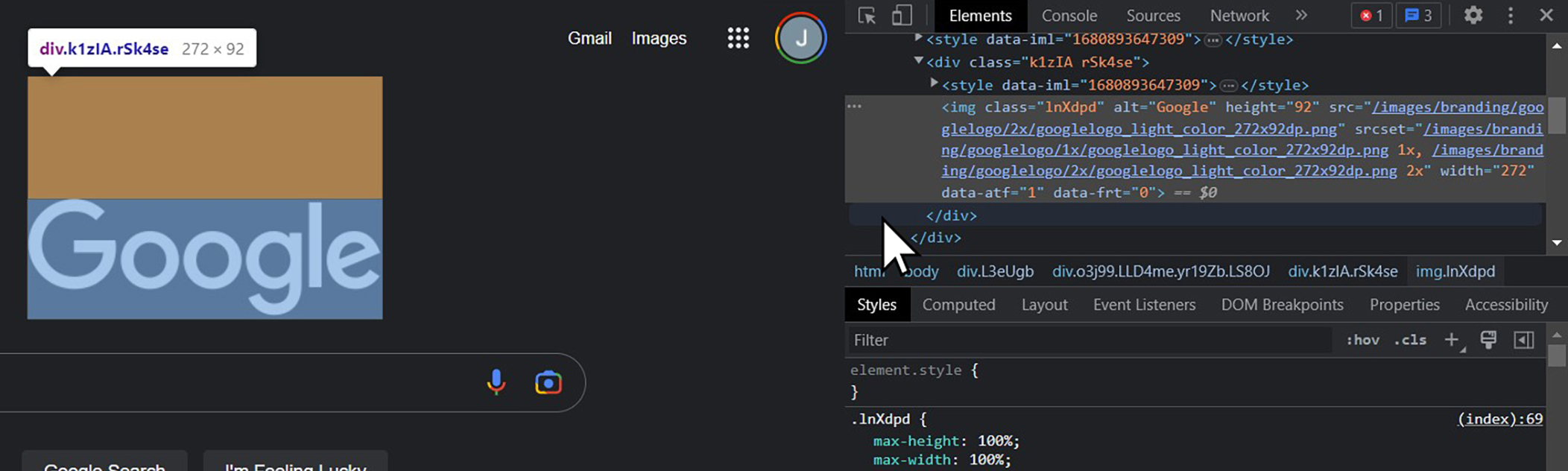The image size is (1568, 471).
Task: Search by image with camera icon
Action: pos(548,382)
